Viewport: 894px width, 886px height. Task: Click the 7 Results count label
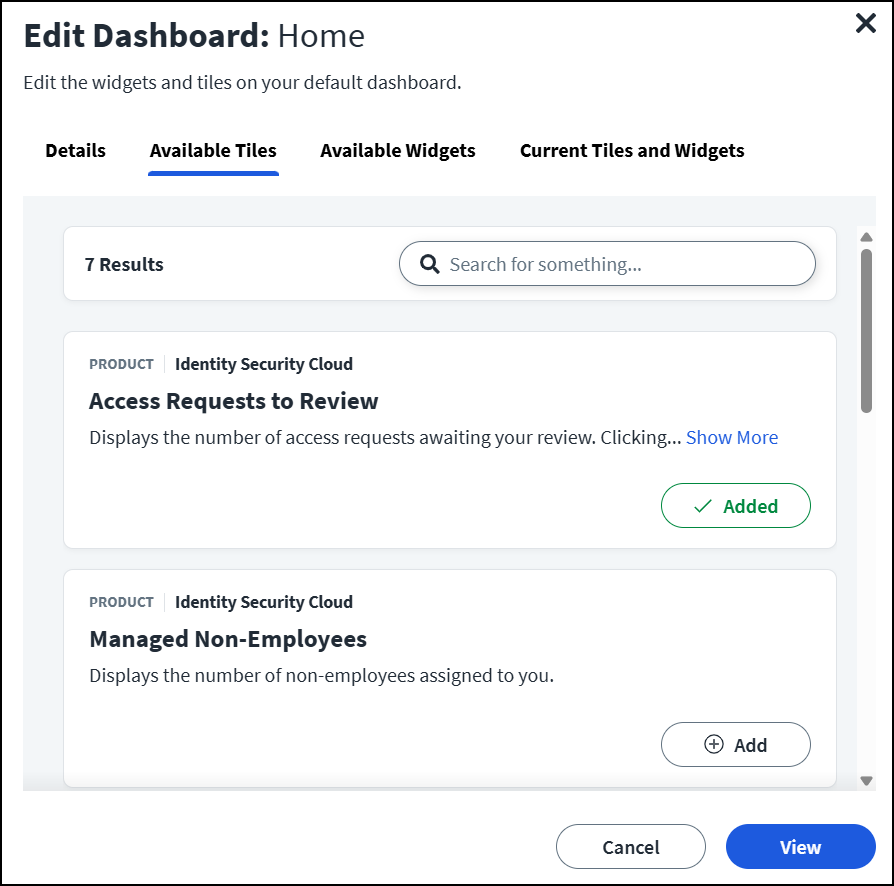coord(124,264)
